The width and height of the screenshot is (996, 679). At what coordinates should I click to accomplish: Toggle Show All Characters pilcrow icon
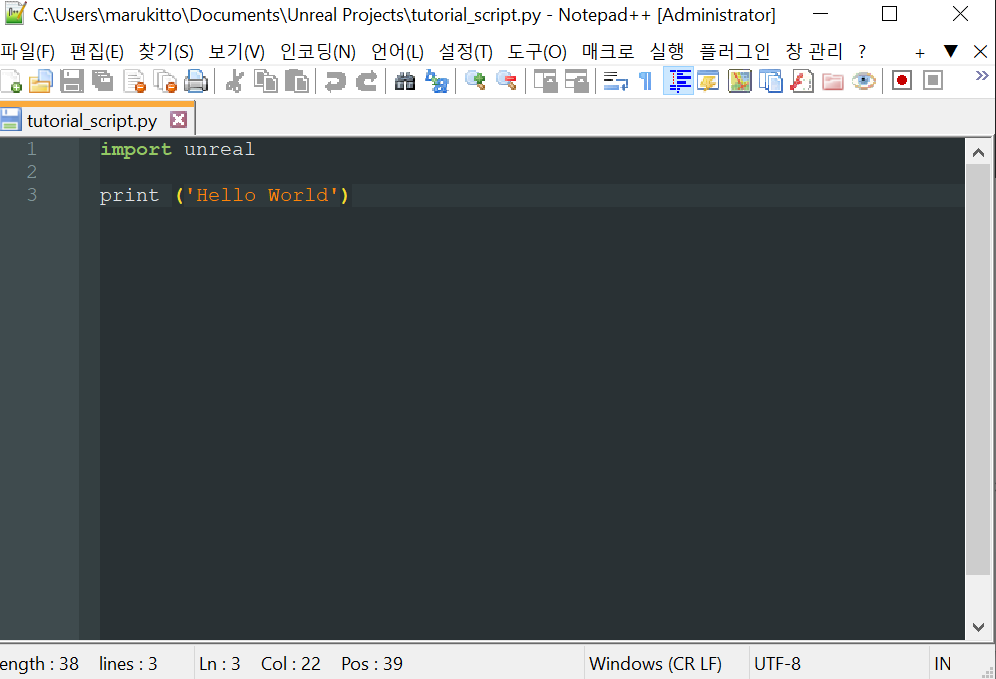pyautogui.click(x=646, y=81)
